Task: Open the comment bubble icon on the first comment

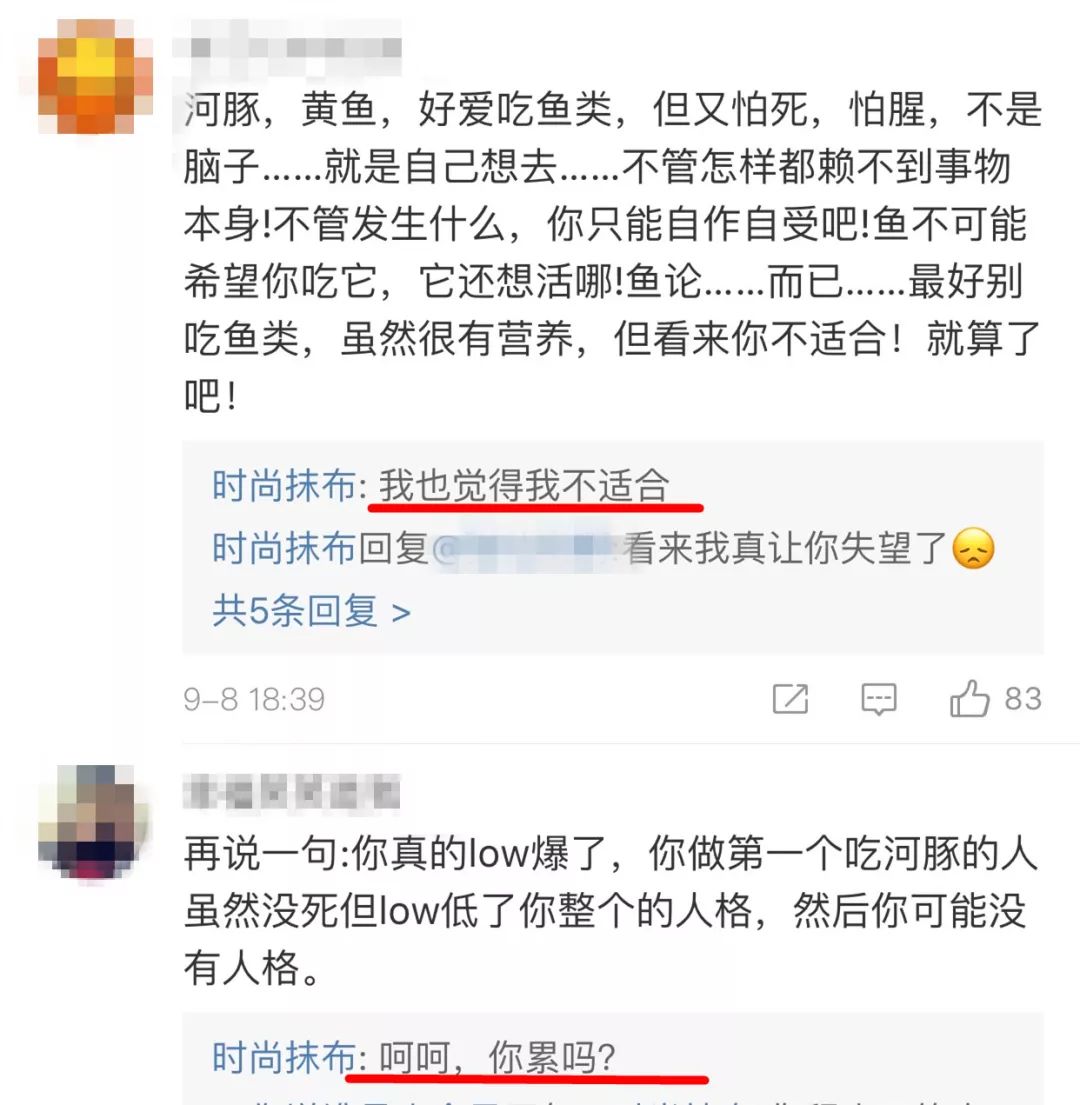Action: point(879,699)
